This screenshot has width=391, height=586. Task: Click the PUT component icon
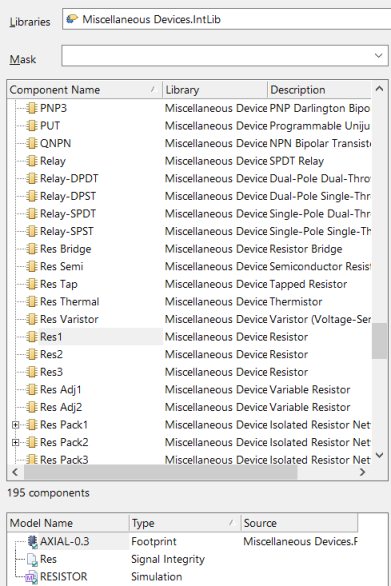pyautogui.click(x=32, y=126)
